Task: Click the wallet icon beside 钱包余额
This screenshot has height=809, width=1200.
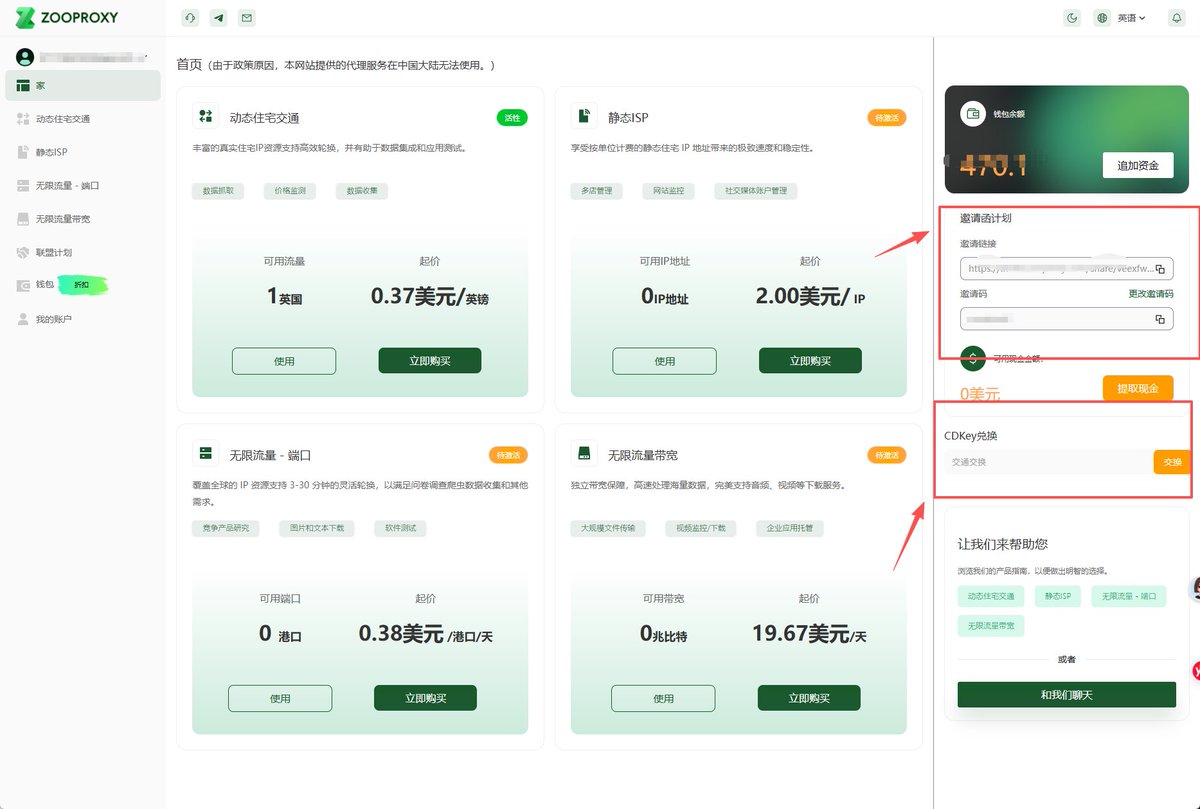Action: coord(972,114)
